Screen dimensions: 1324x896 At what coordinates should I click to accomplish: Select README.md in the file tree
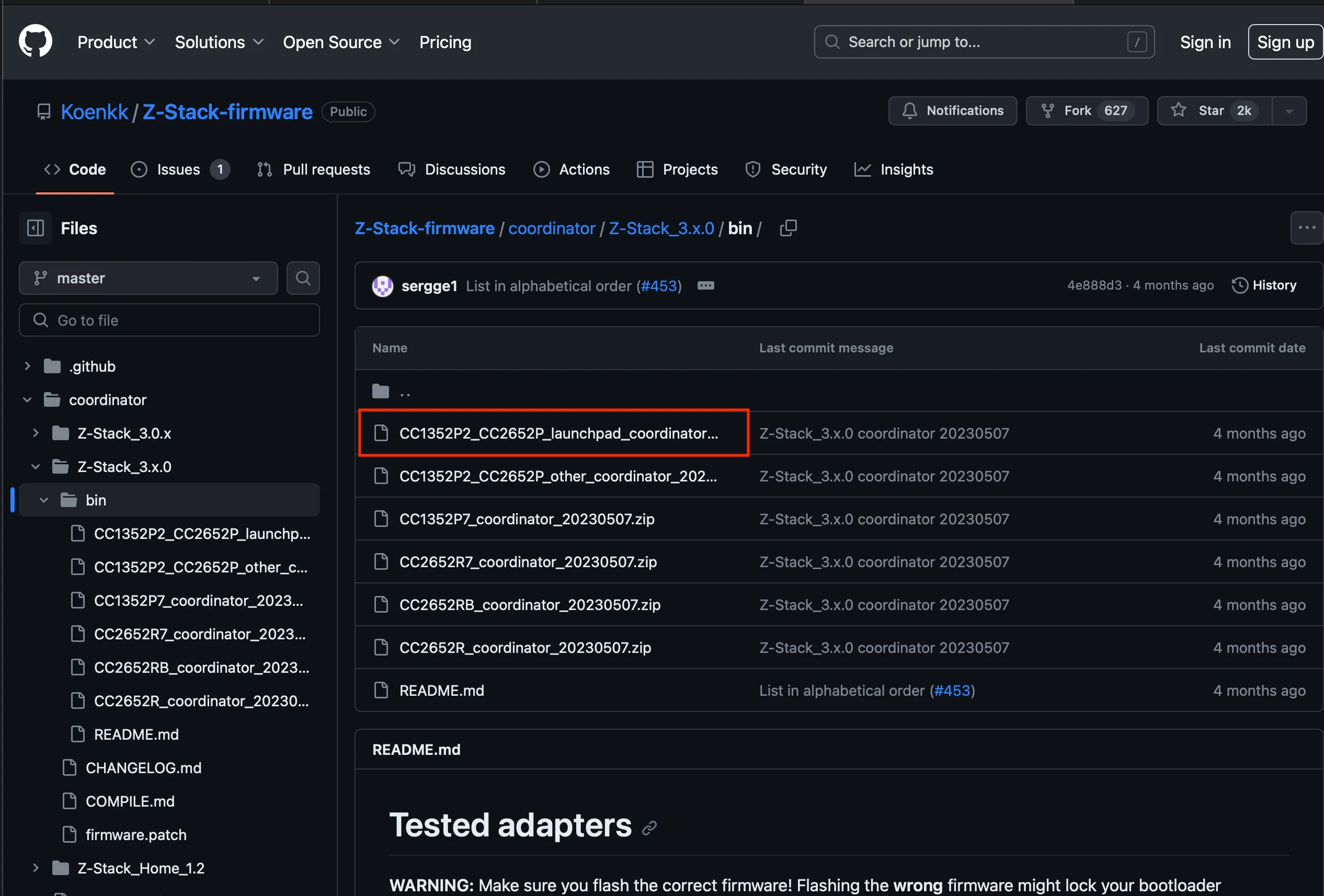(x=136, y=735)
